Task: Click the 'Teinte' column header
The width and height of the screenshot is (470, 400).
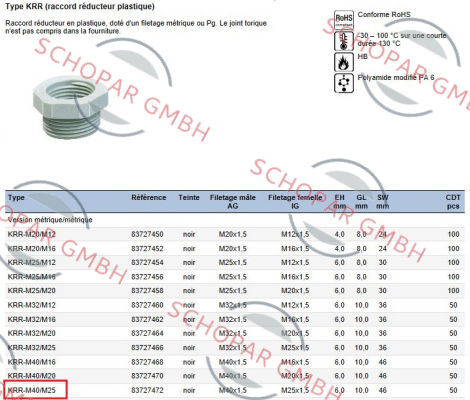Action: [x=189, y=197]
